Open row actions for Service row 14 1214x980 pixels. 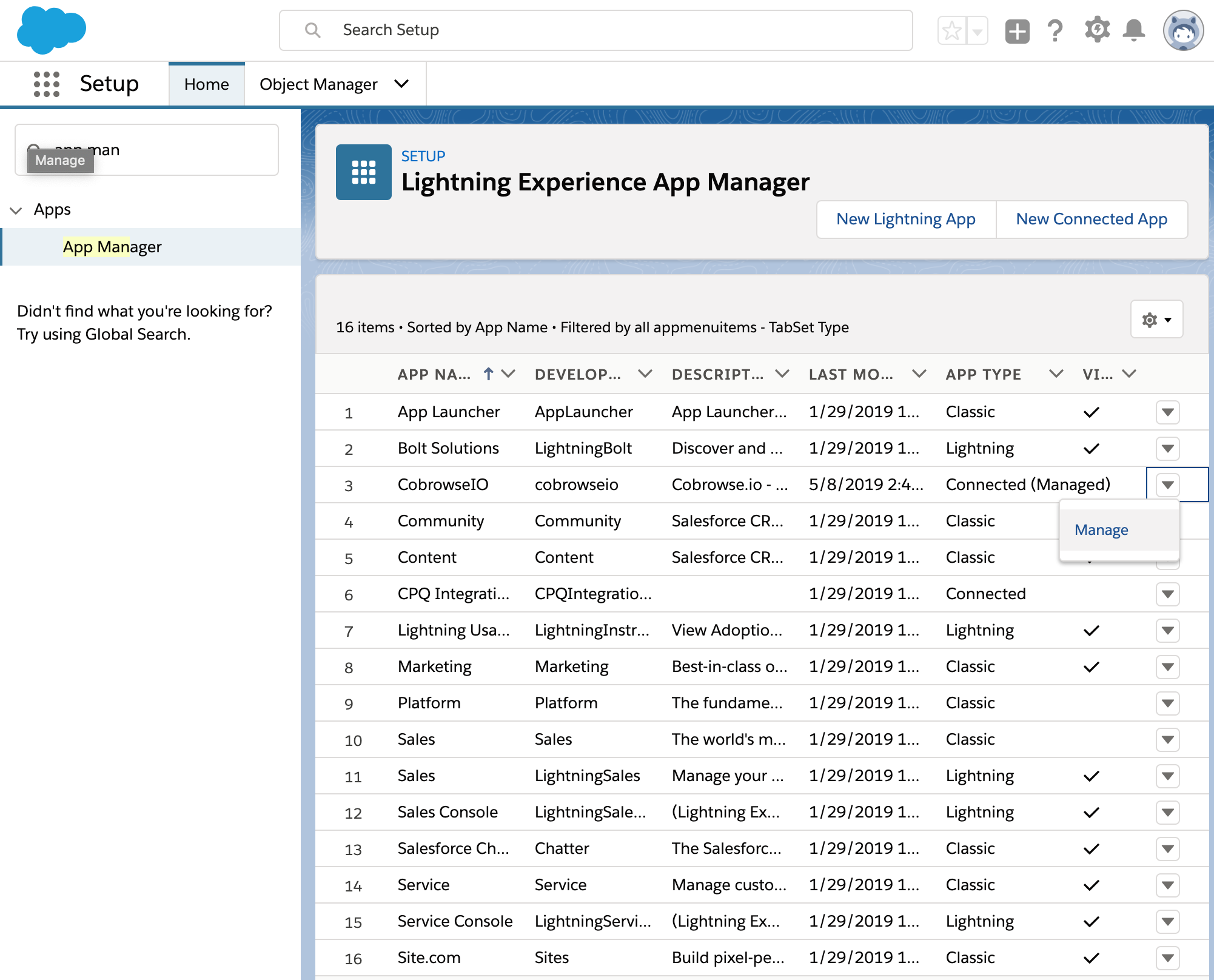[x=1168, y=885]
